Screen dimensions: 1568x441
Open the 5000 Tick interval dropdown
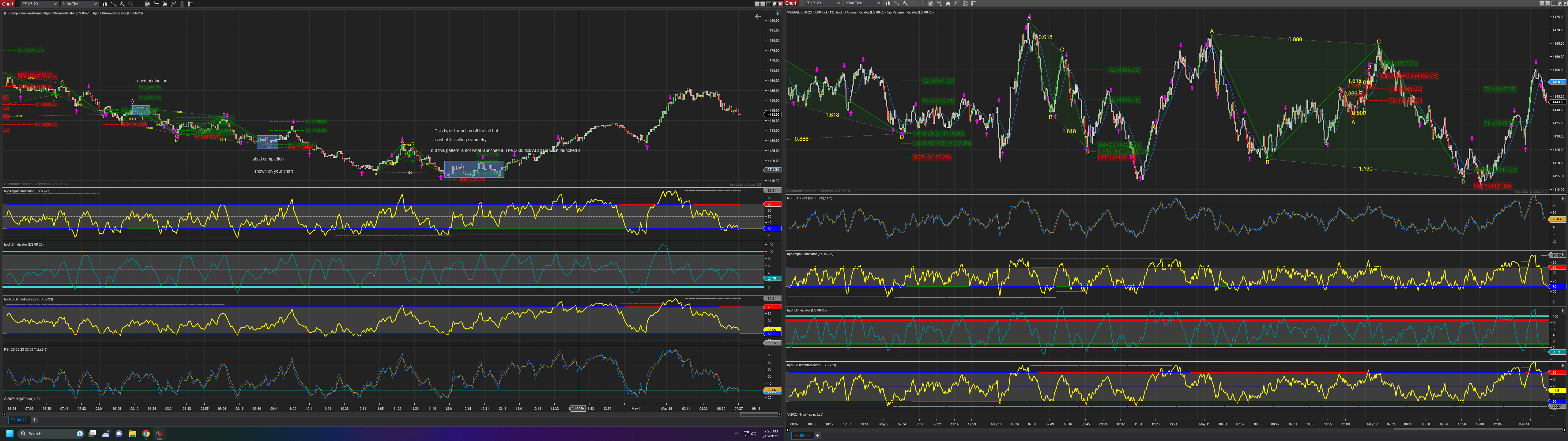pos(863,3)
